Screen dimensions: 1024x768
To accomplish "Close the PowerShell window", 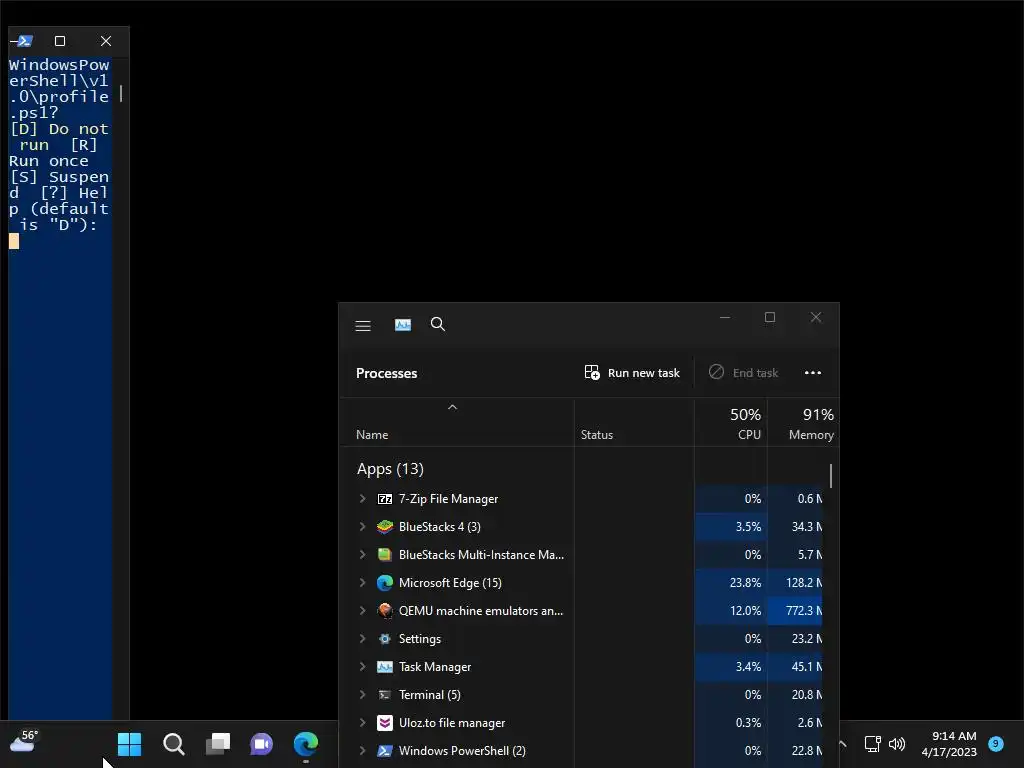I will pyautogui.click(x=106, y=41).
